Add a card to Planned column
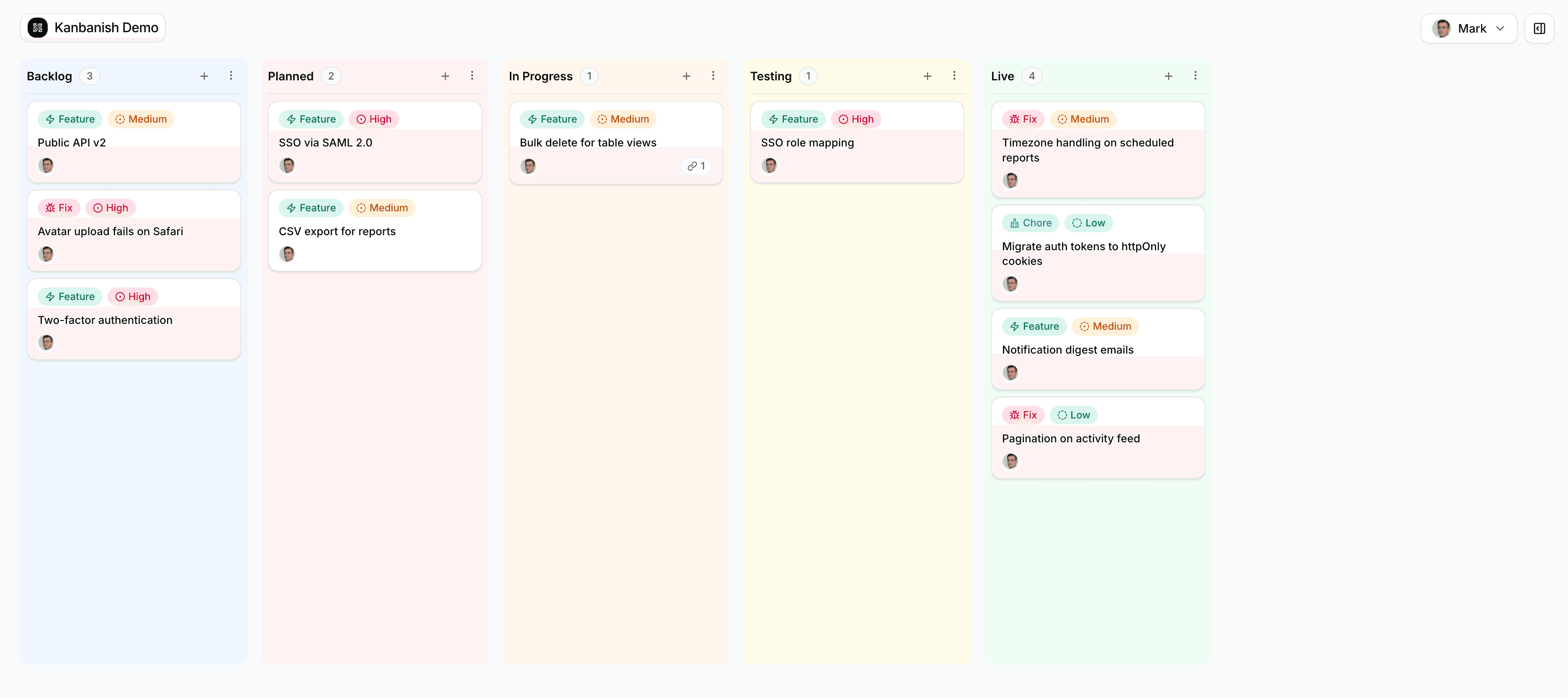1568x698 pixels. [445, 76]
